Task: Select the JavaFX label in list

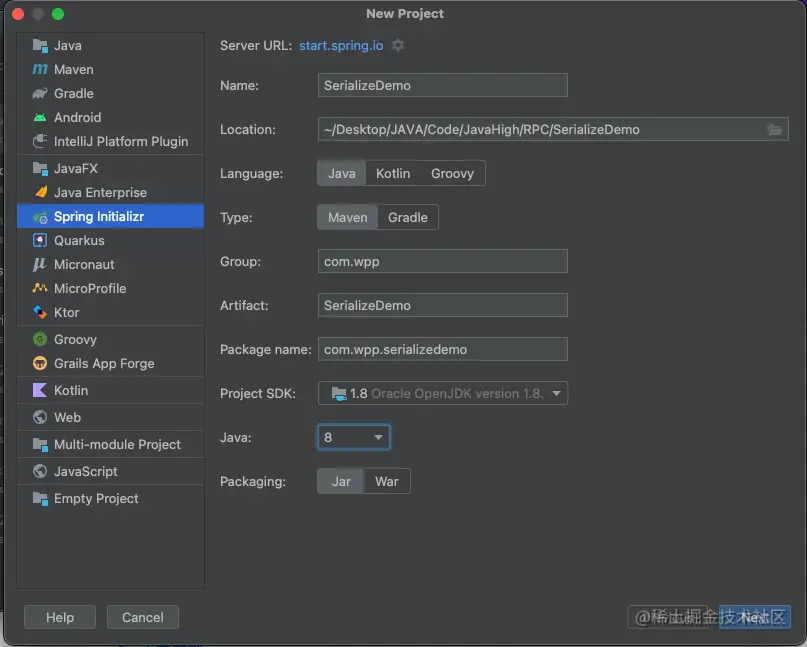Action: click(76, 168)
